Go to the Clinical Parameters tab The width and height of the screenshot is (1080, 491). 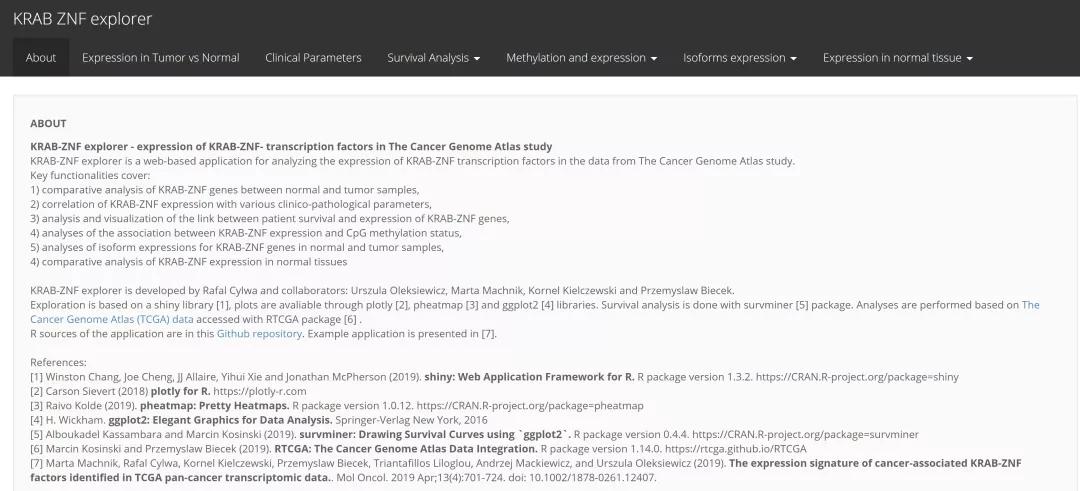(313, 58)
